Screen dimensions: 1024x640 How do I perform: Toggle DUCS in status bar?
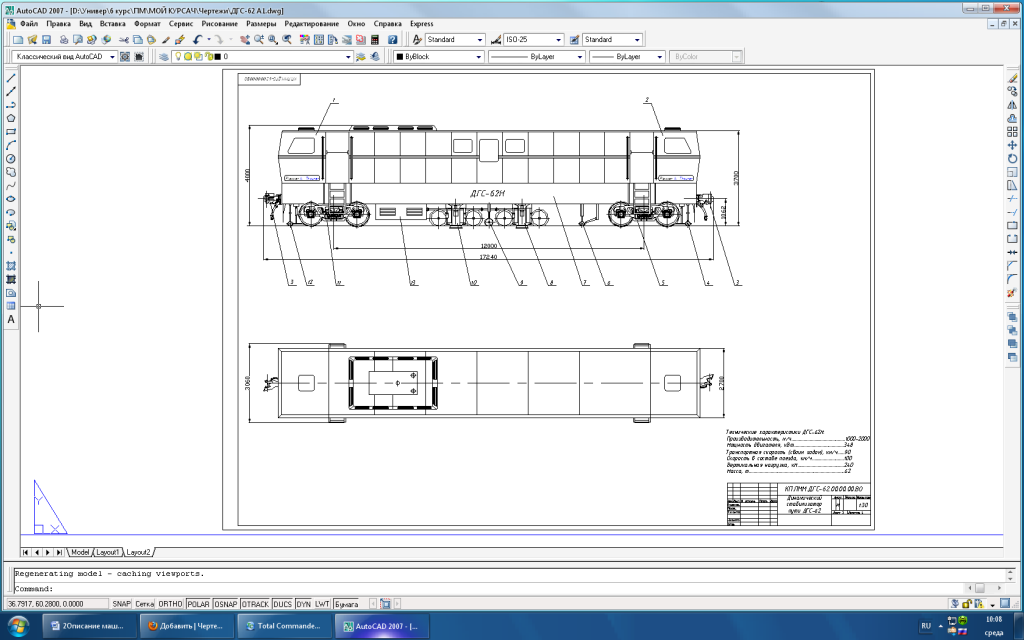click(x=283, y=604)
